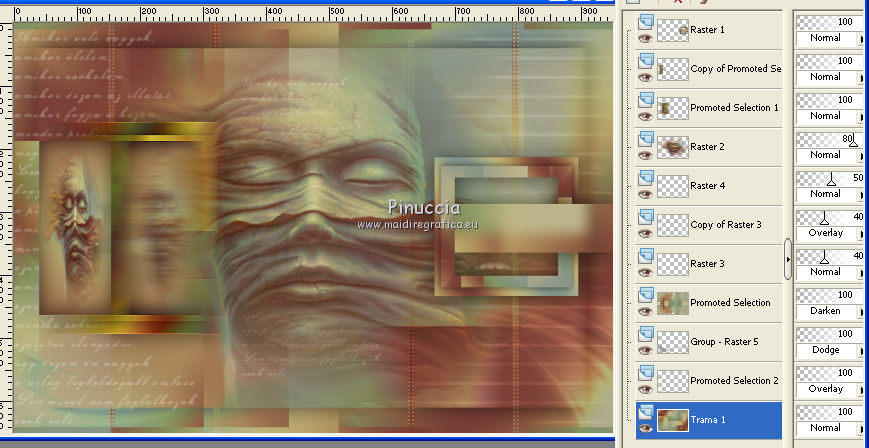Click the opacity slider of Group - Raster 5
869x448 pixels.
point(830,334)
